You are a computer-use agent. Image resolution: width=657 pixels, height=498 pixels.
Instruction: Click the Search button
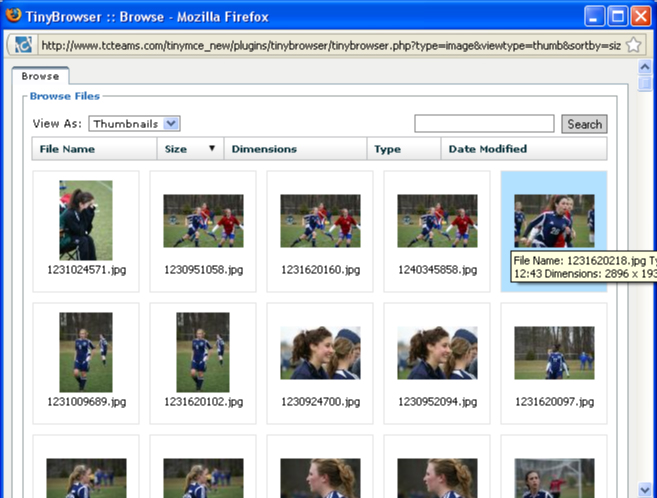click(x=584, y=124)
